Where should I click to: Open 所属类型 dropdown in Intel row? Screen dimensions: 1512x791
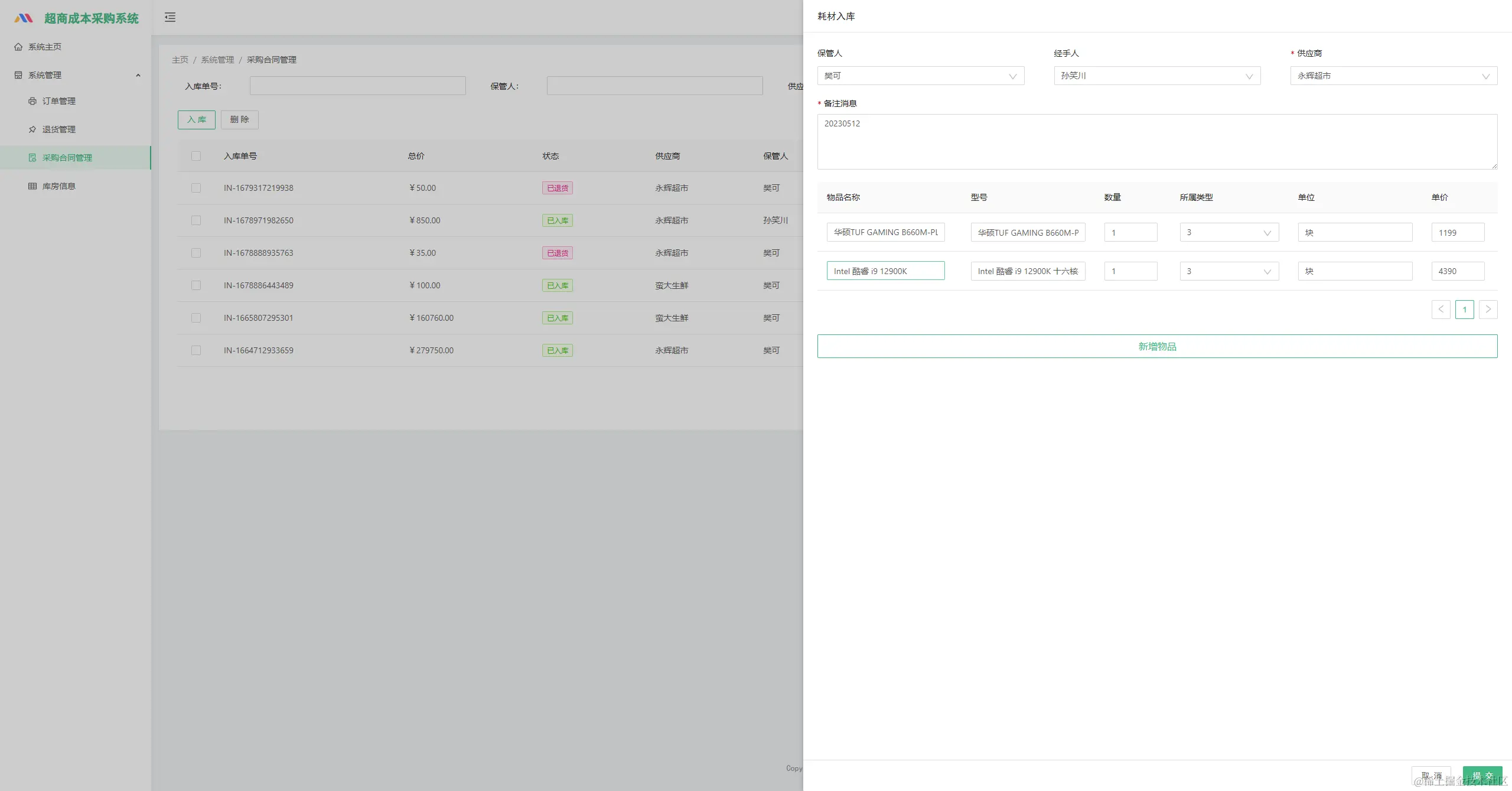tap(1228, 271)
